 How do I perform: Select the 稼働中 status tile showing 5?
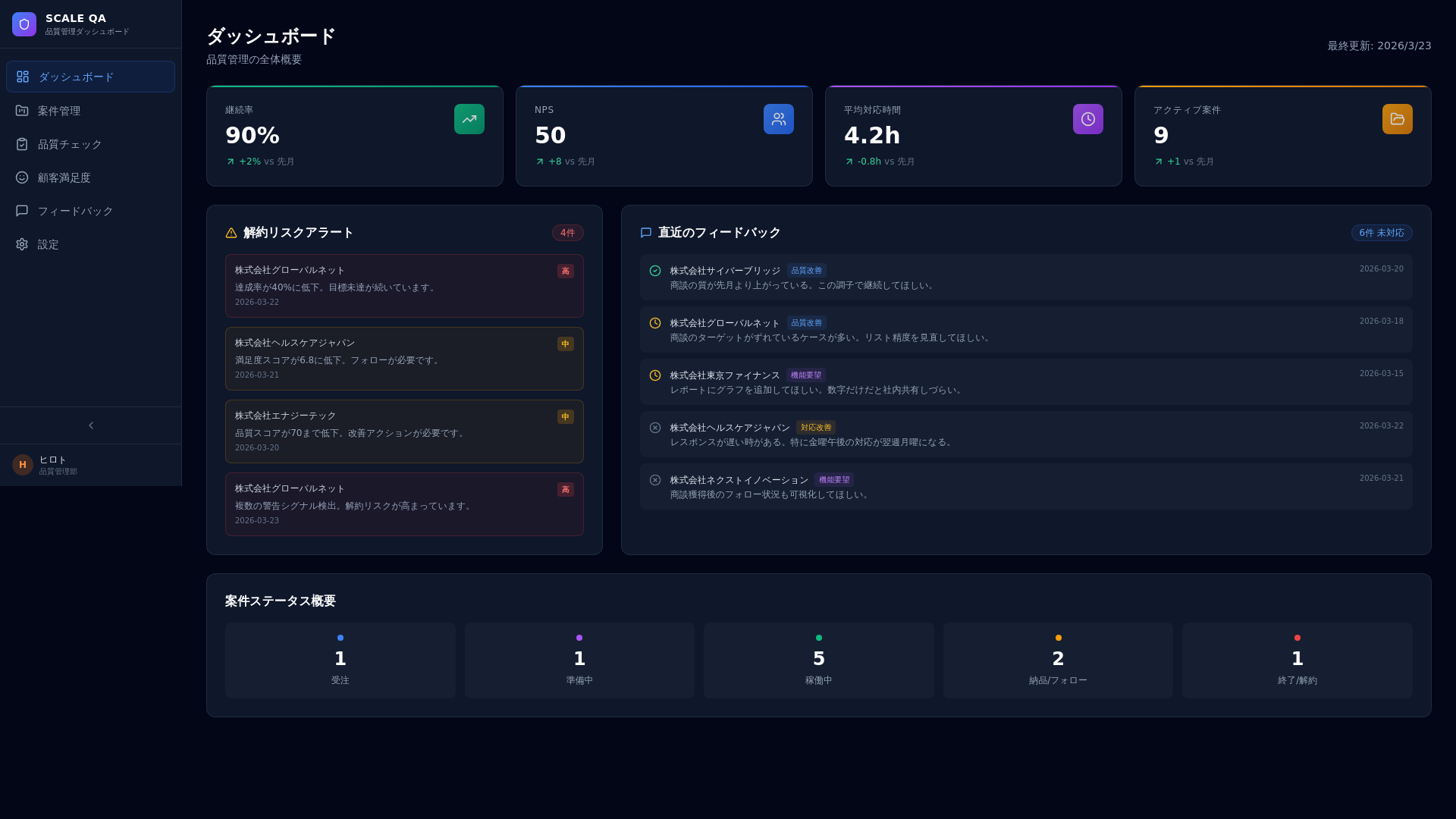(819, 661)
